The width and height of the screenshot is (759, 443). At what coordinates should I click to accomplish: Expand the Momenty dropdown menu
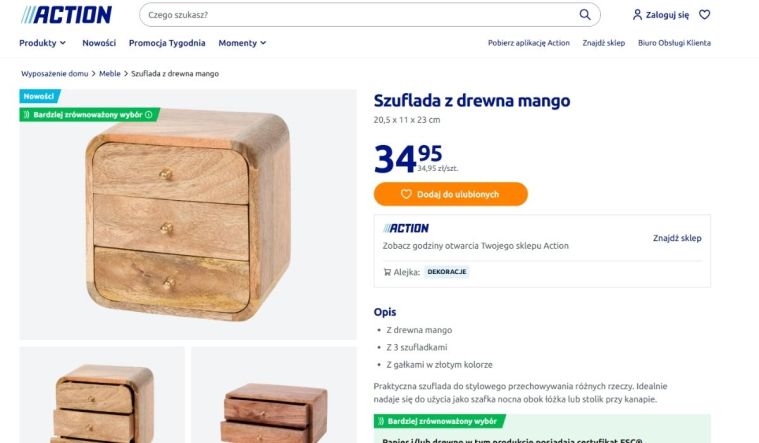coord(242,43)
